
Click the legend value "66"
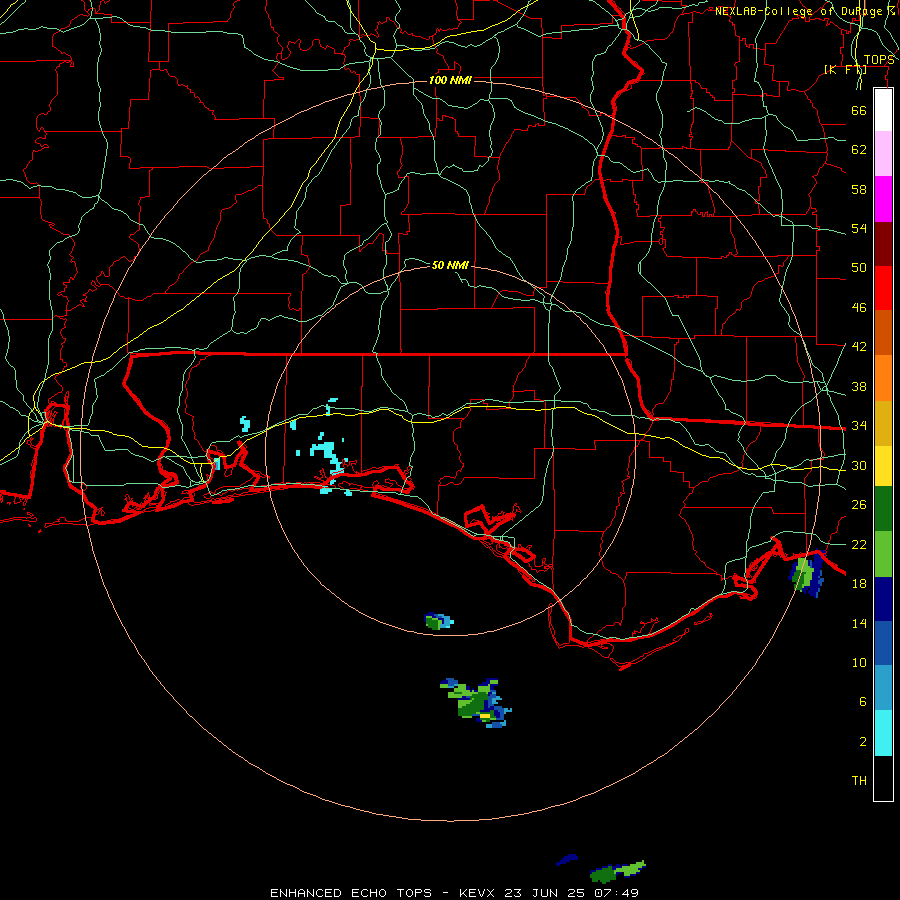click(859, 110)
